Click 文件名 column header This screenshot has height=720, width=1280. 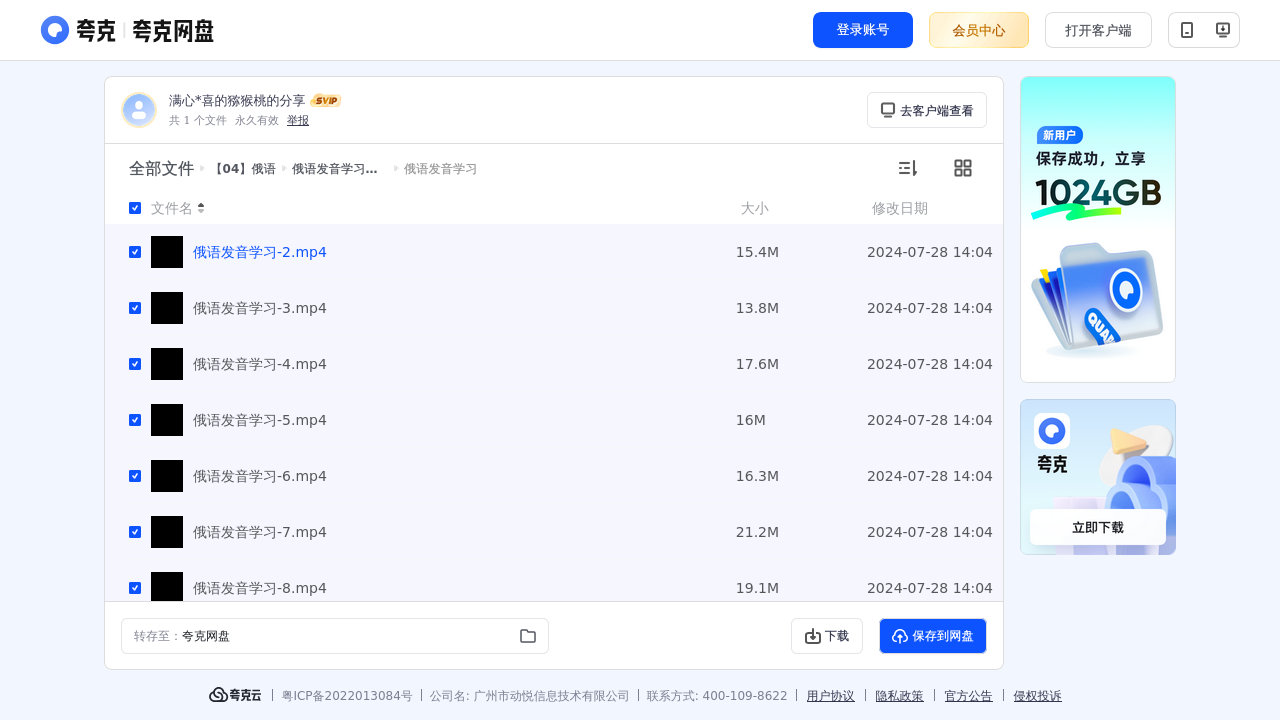(172, 208)
